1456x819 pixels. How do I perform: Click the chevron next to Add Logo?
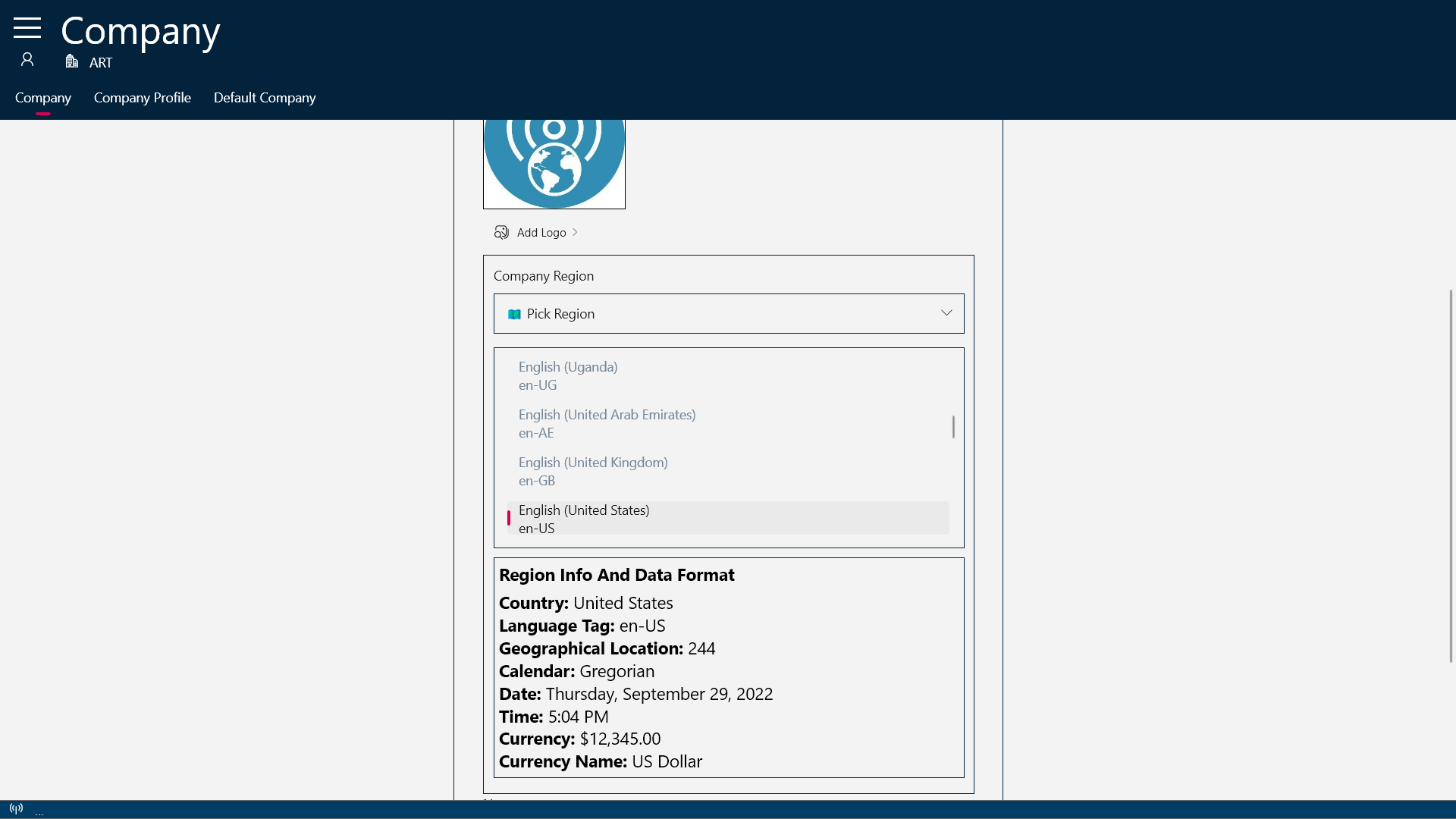[x=575, y=232]
